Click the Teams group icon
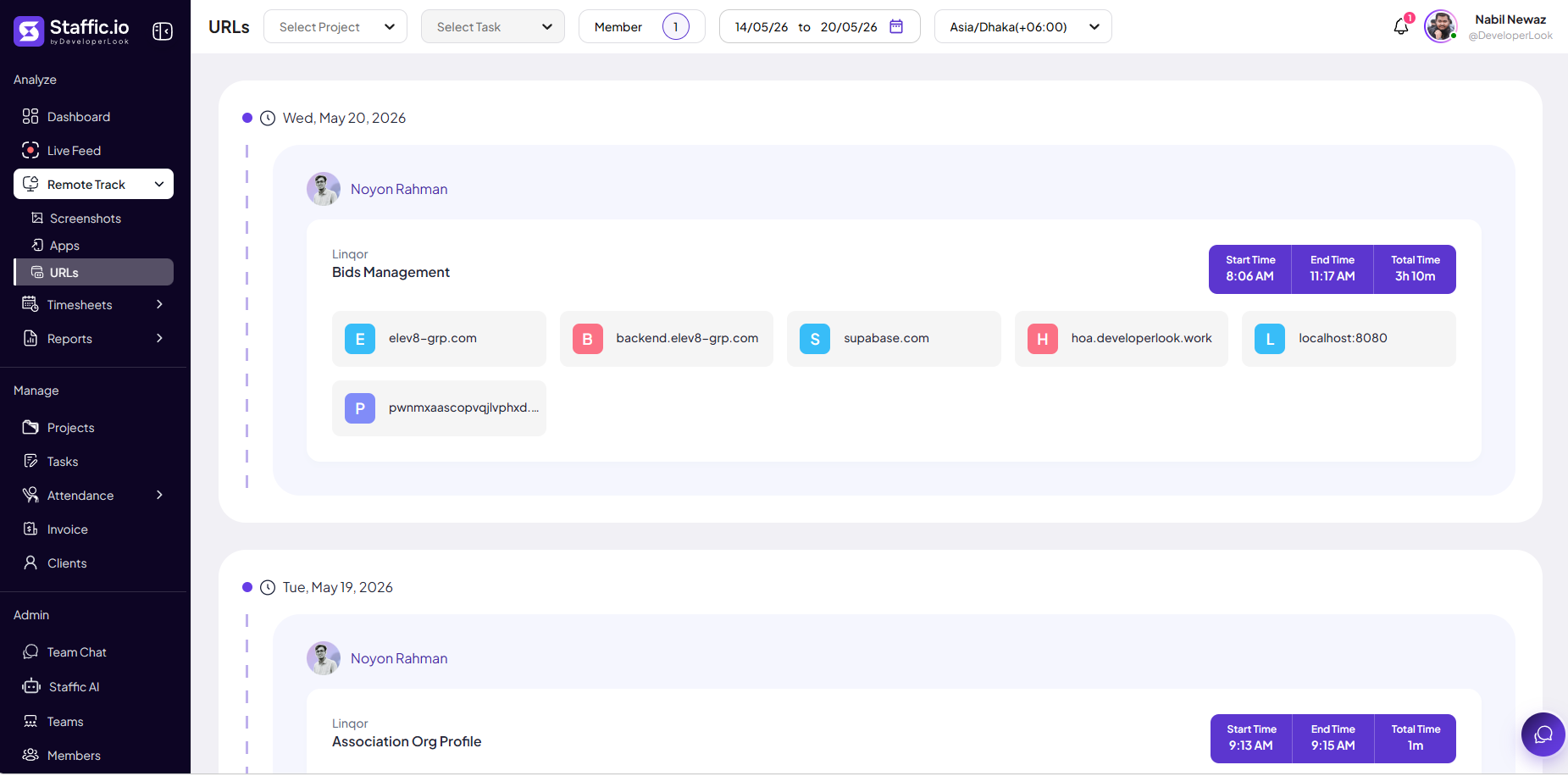This screenshot has height=776, width=1568. (x=30, y=721)
